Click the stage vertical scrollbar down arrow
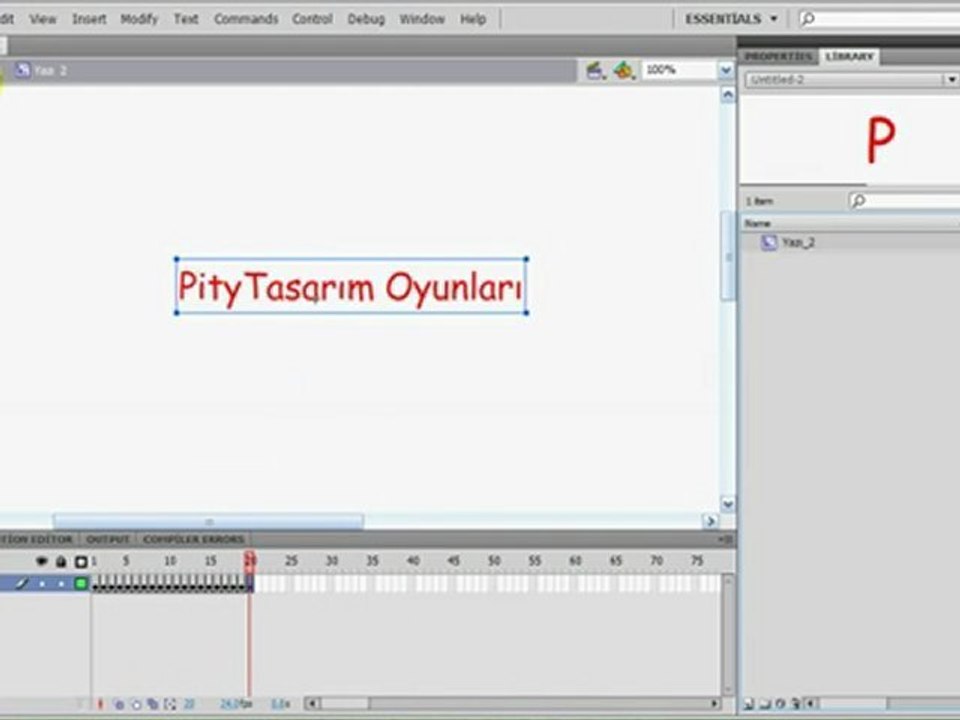 pyautogui.click(x=727, y=504)
